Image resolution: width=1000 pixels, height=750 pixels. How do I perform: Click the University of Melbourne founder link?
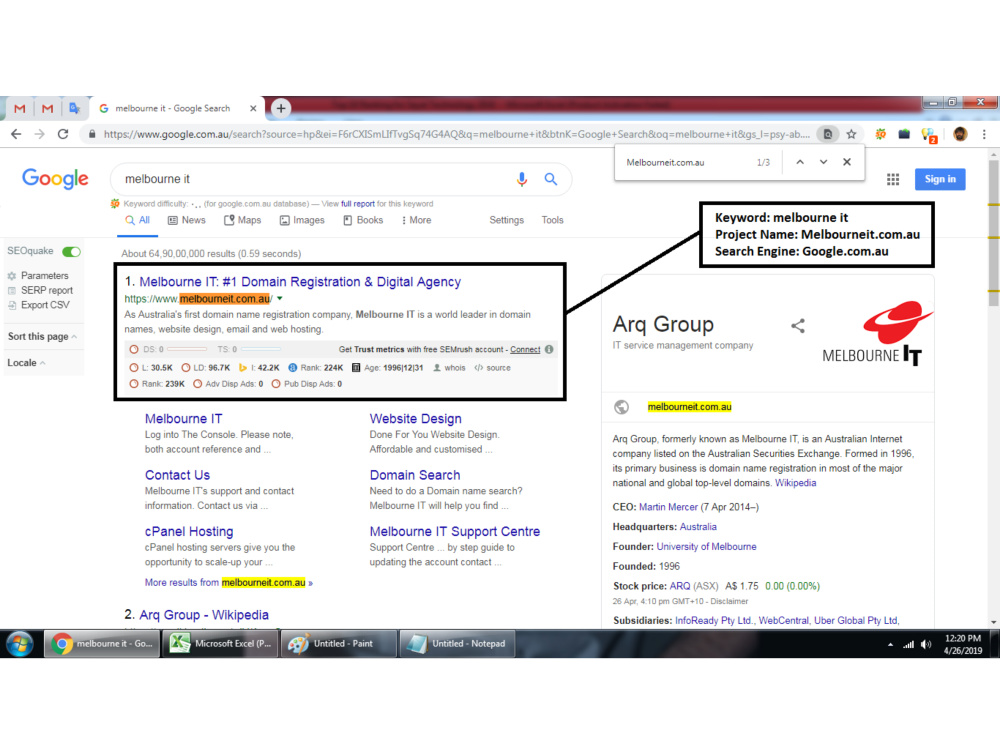[x=707, y=547]
